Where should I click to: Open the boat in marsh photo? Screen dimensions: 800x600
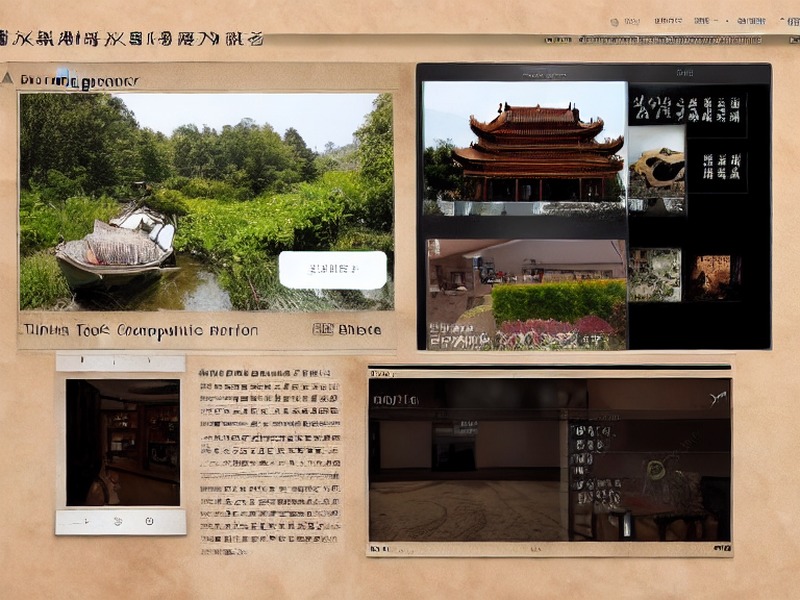(x=207, y=202)
